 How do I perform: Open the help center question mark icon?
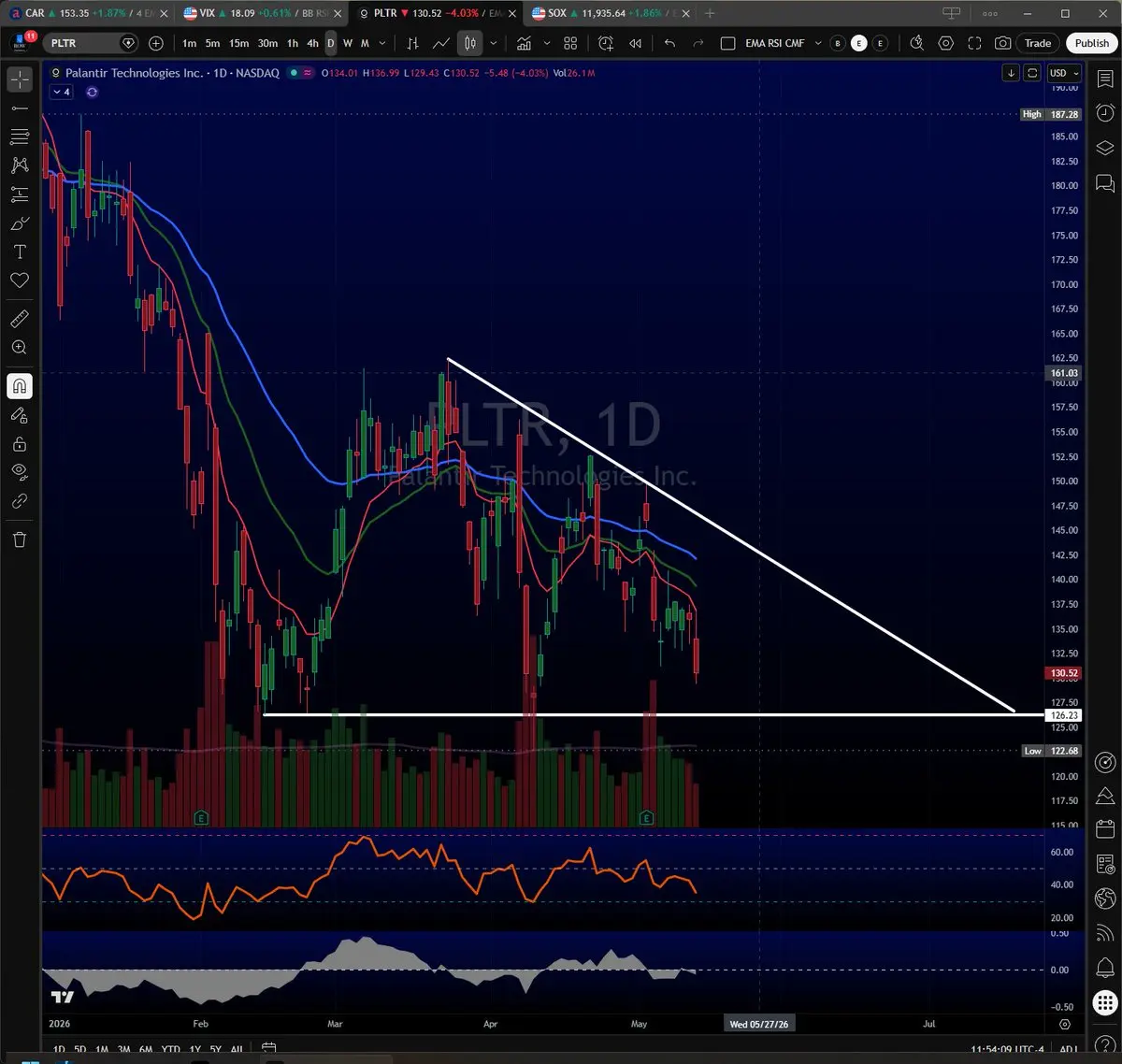(1105, 1044)
